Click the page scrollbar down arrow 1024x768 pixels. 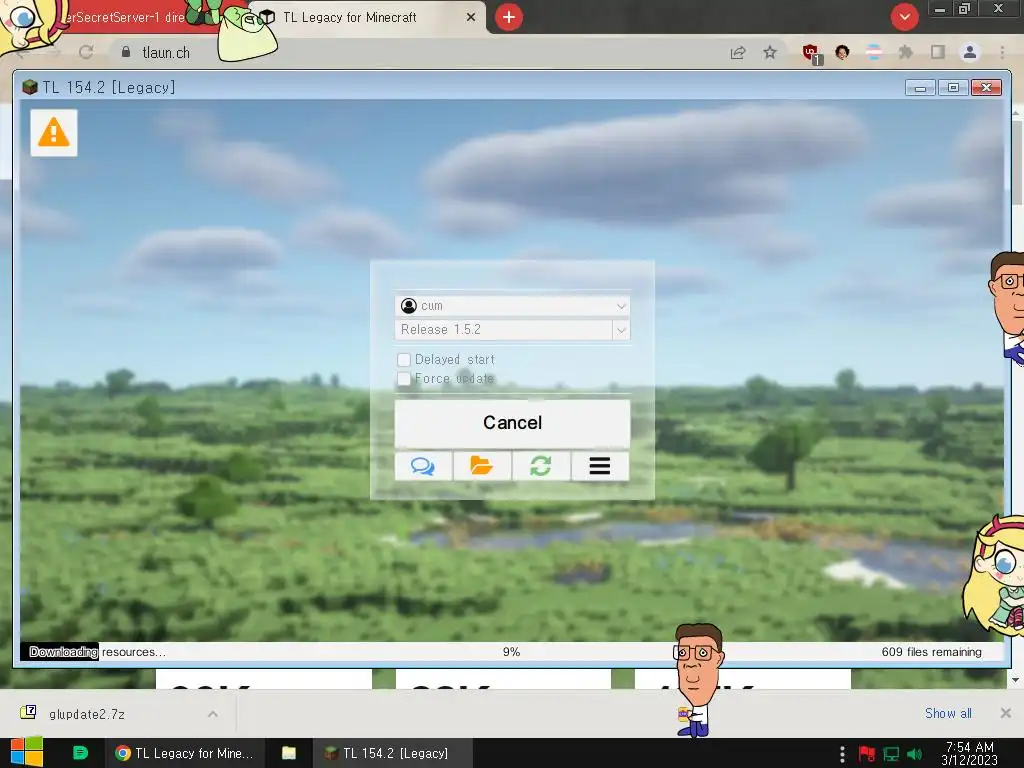[x=1016, y=680]
